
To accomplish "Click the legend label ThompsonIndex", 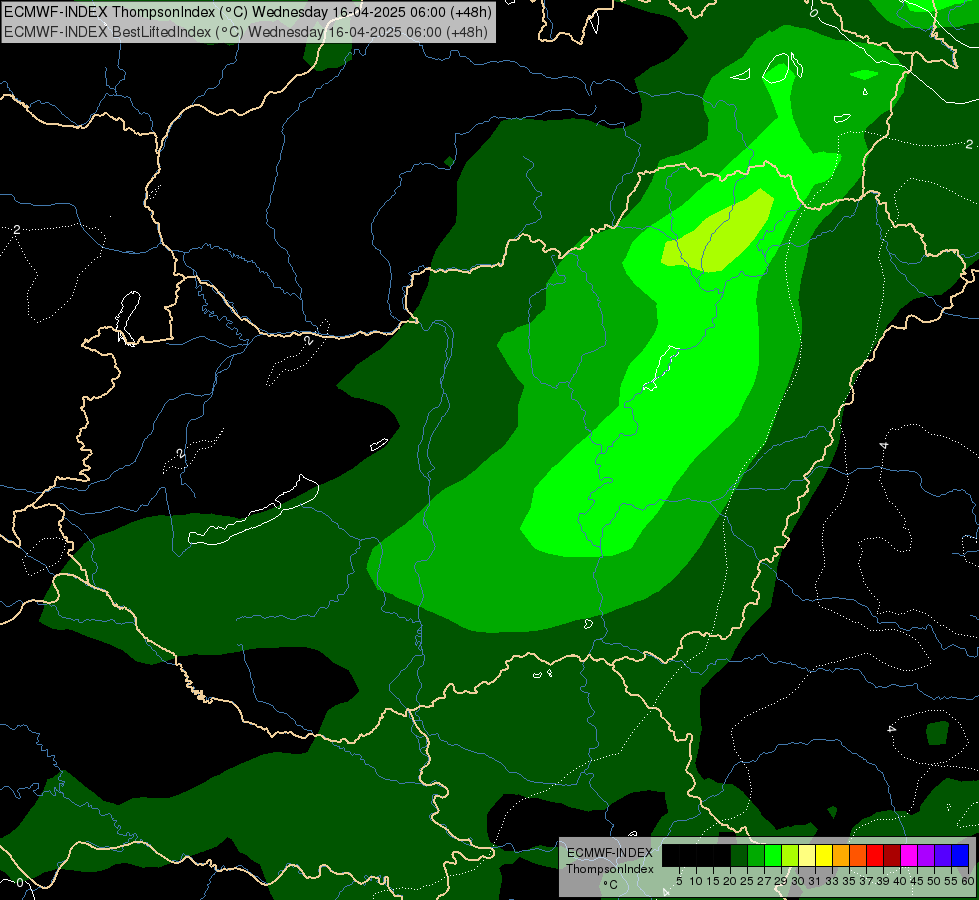I will pyautogui.click(x=610, y=869).
